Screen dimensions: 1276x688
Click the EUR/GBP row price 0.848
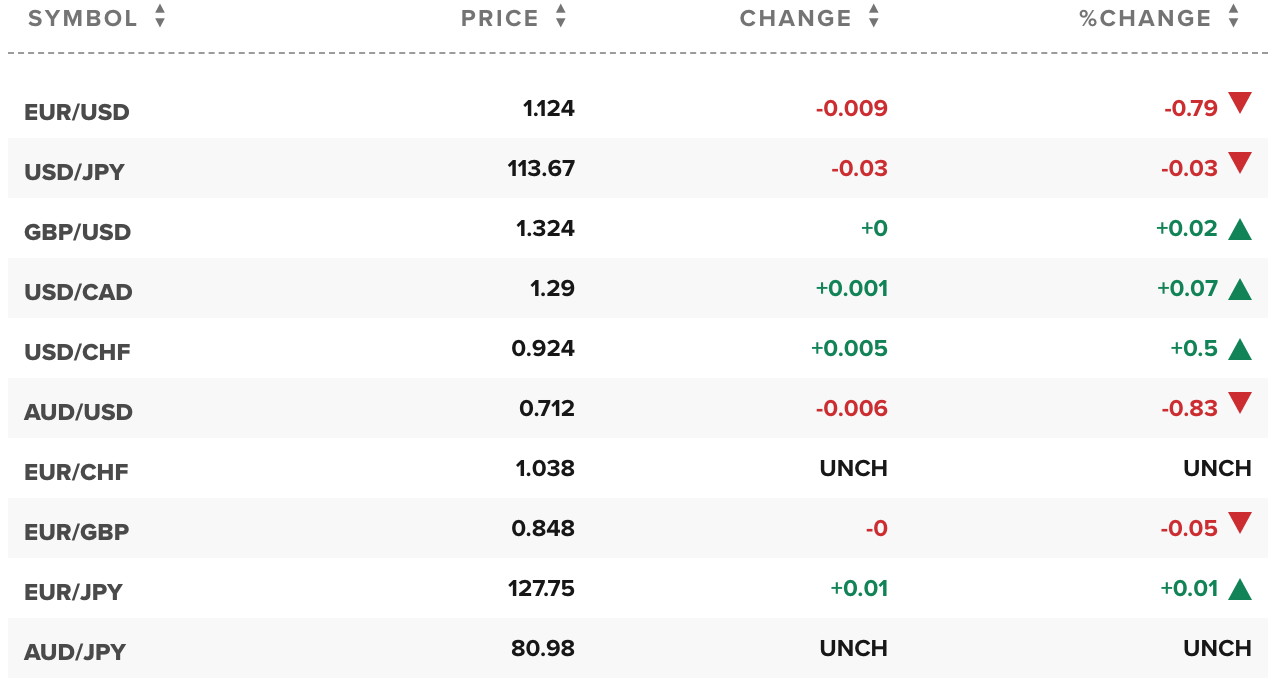point(543,528)
